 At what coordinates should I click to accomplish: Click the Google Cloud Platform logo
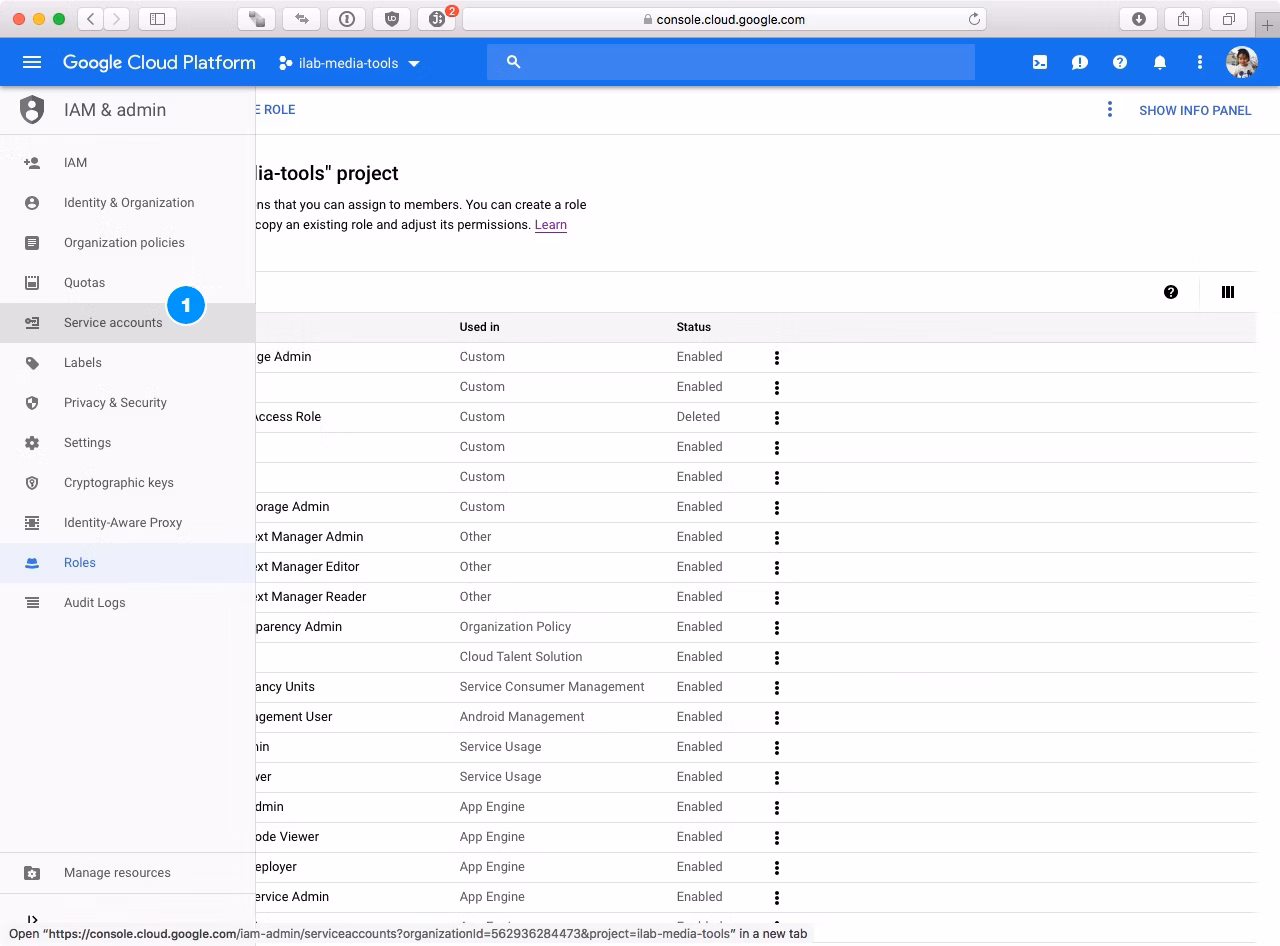click(159, 62)
